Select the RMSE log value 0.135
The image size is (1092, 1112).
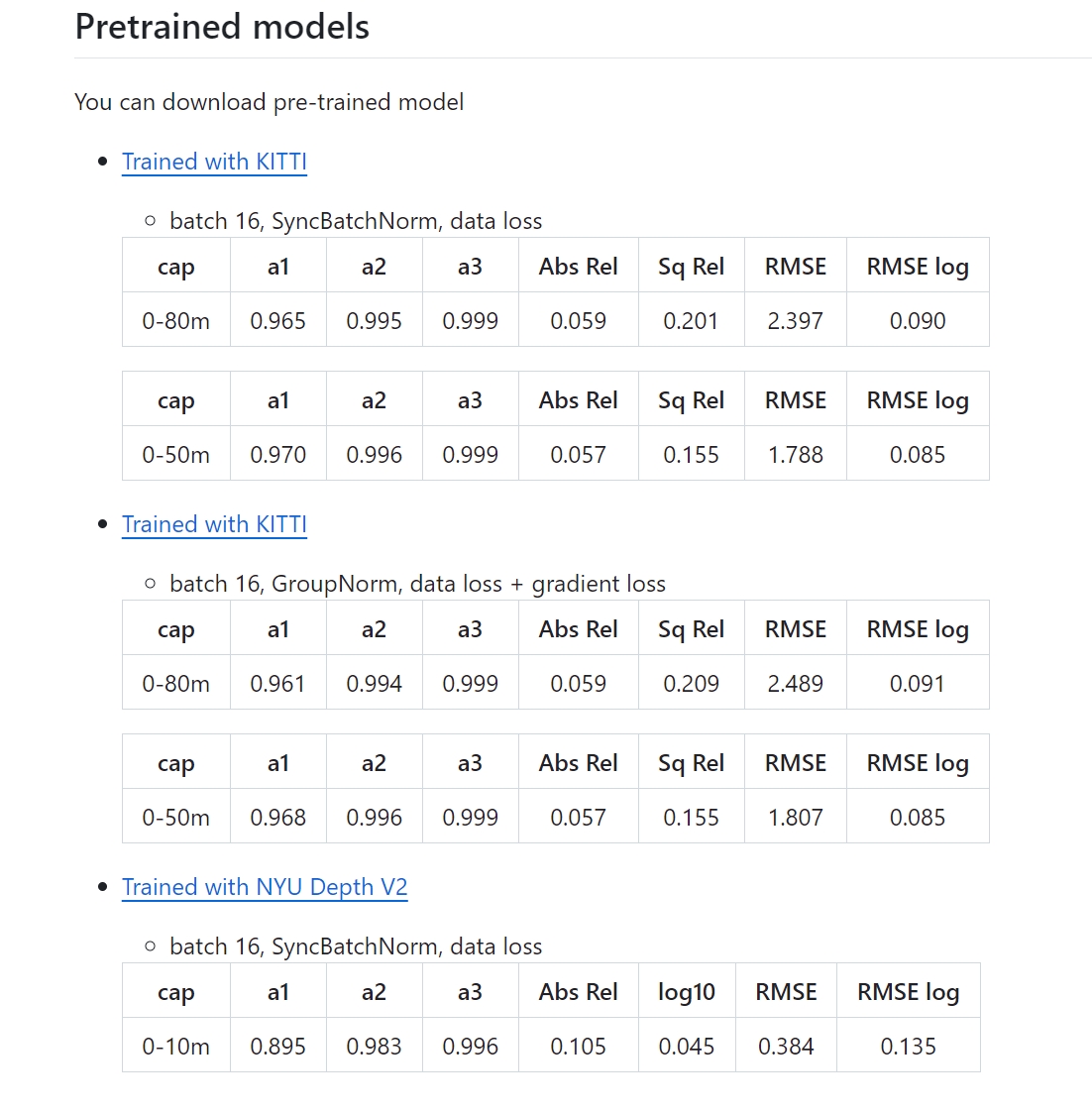(x=909, y=1047)
